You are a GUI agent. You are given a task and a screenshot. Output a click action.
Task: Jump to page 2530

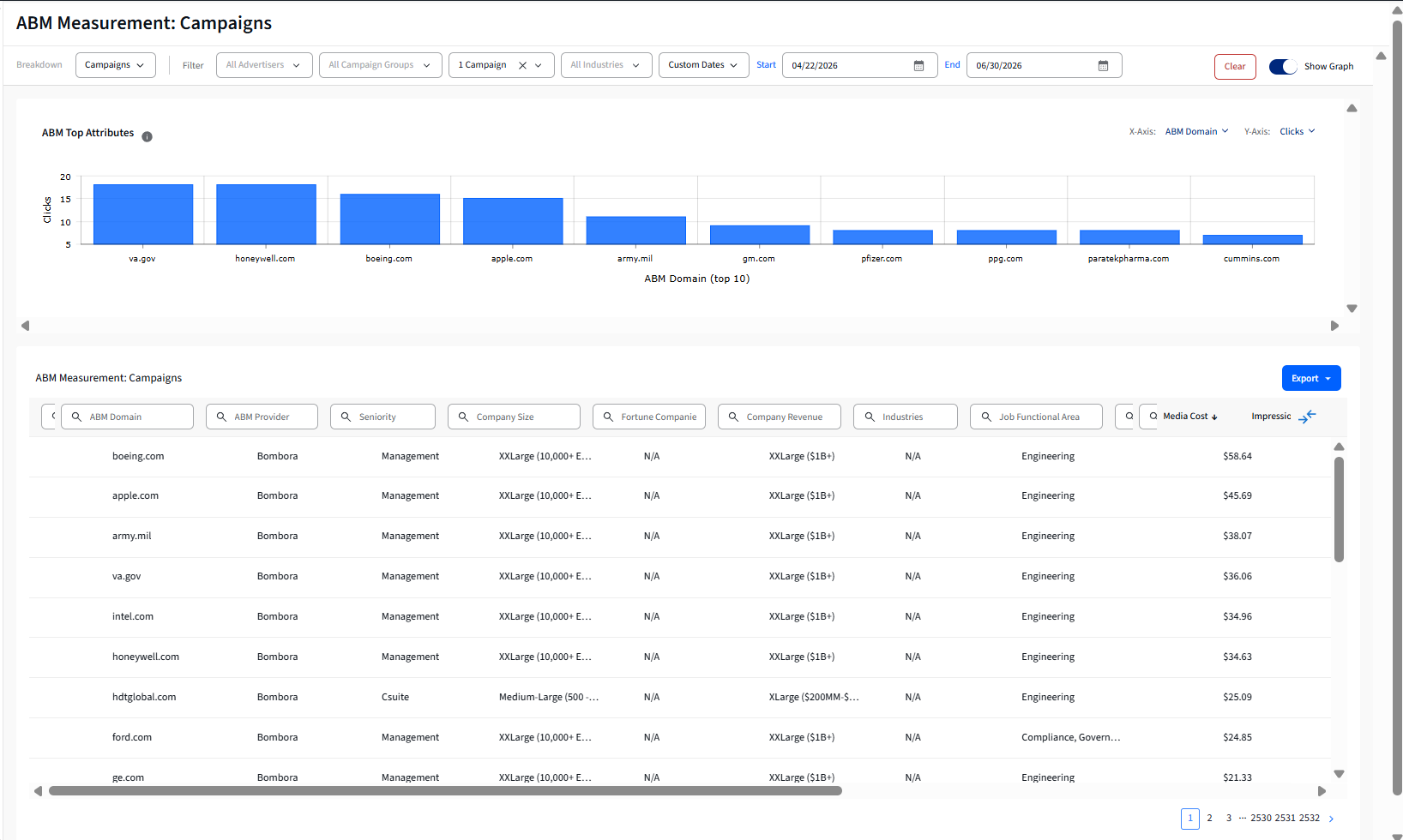(1261, 819)
